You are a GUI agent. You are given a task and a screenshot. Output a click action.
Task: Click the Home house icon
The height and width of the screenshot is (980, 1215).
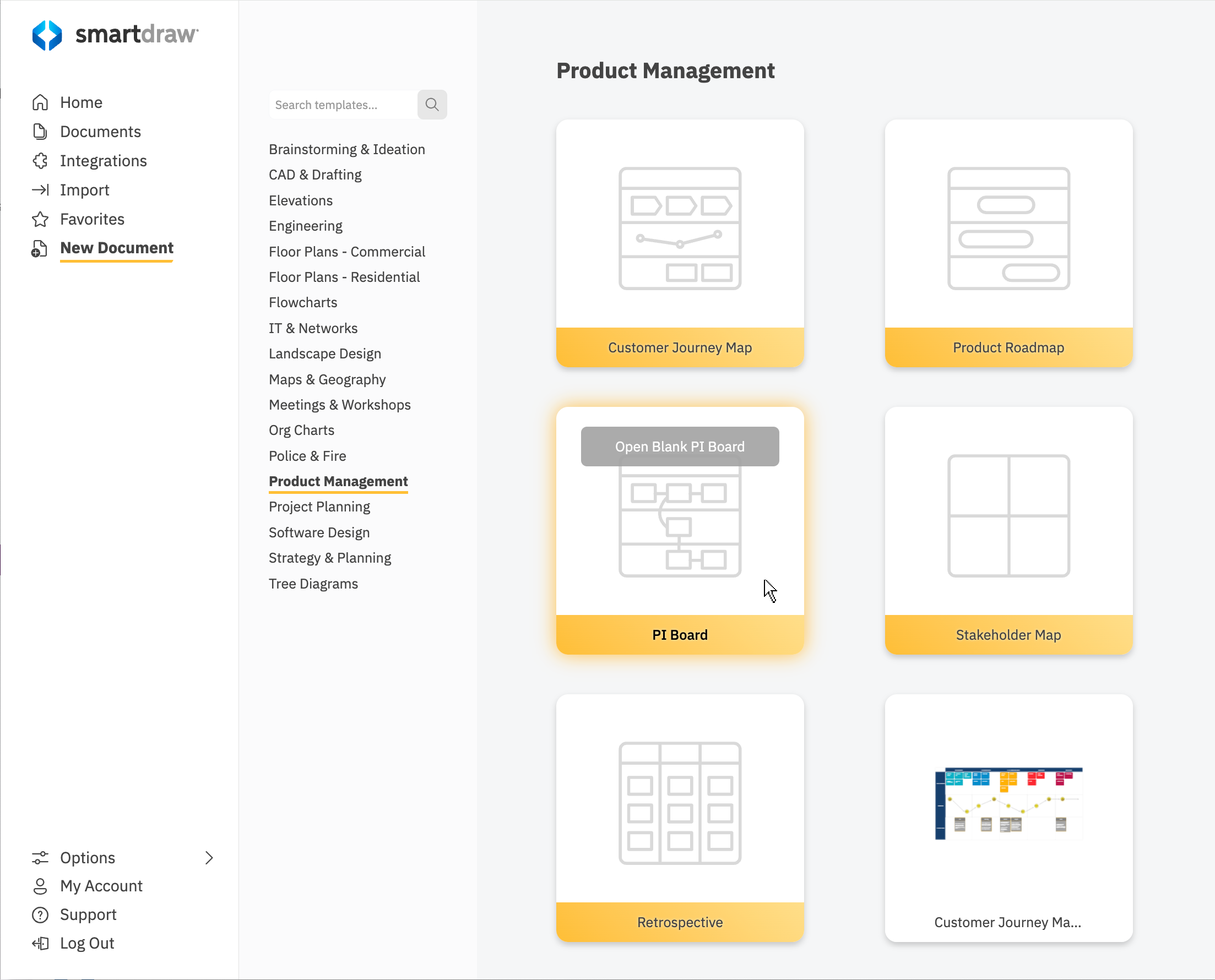[40, 102]
